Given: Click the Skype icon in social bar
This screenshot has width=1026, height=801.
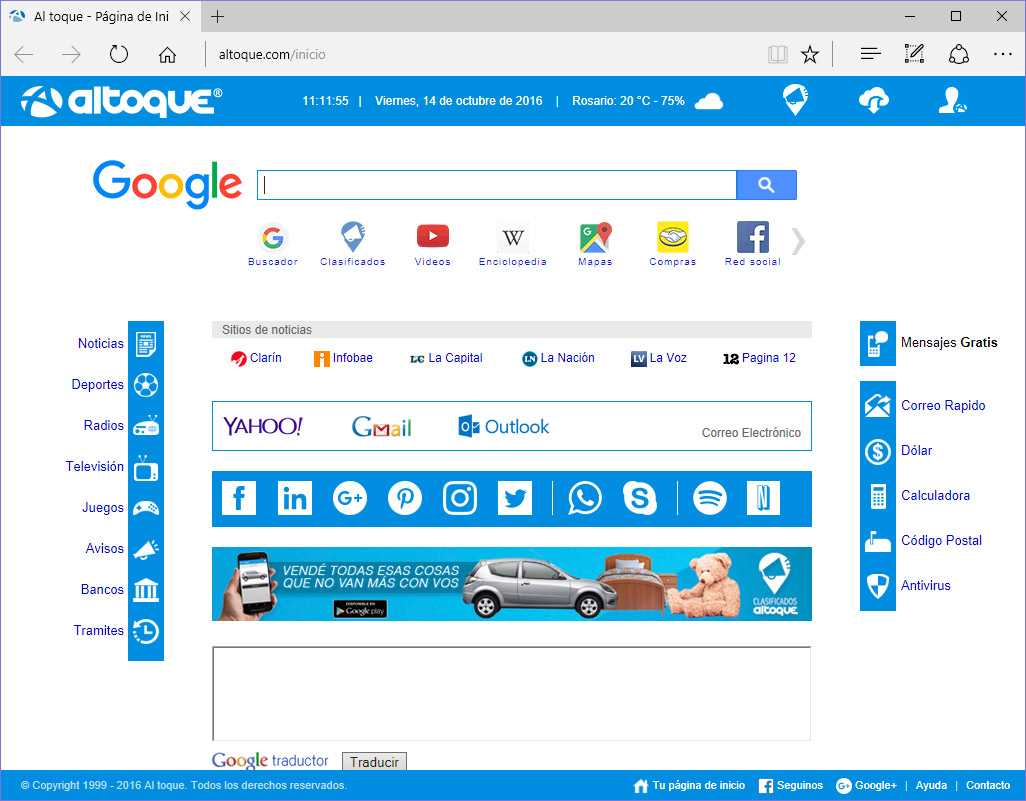Looking at the screenshot, I should coord(640,499).
